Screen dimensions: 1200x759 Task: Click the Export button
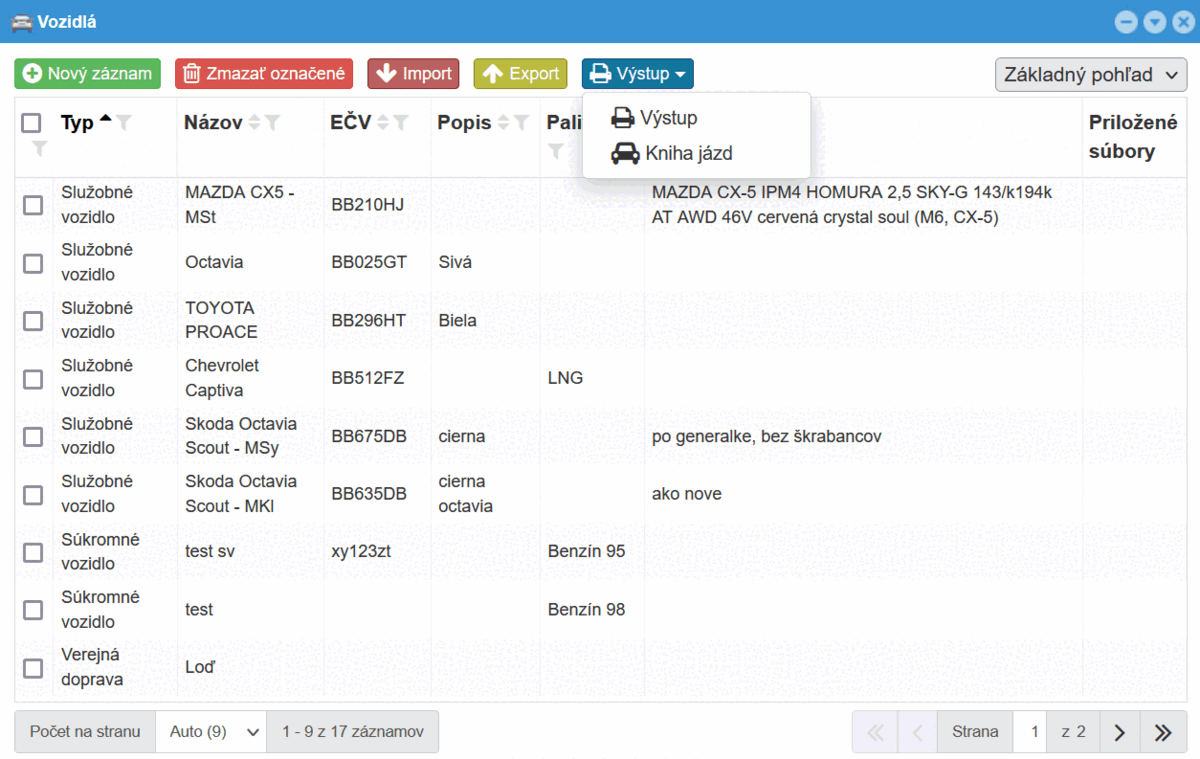click(520, 74)
